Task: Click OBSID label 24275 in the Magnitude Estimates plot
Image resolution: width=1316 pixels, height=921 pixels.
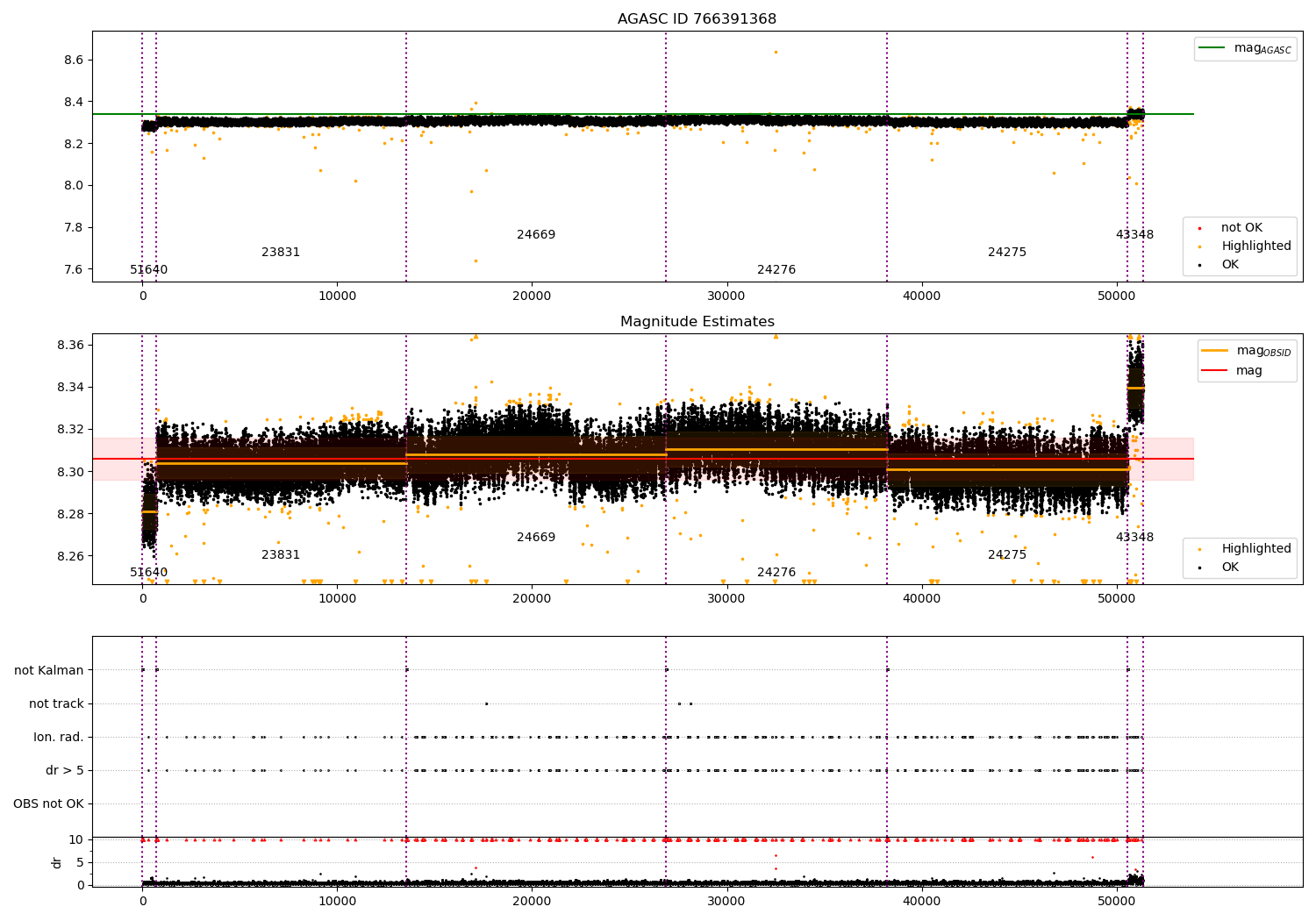Action: pyautogui.click(x=1007, y=555)
